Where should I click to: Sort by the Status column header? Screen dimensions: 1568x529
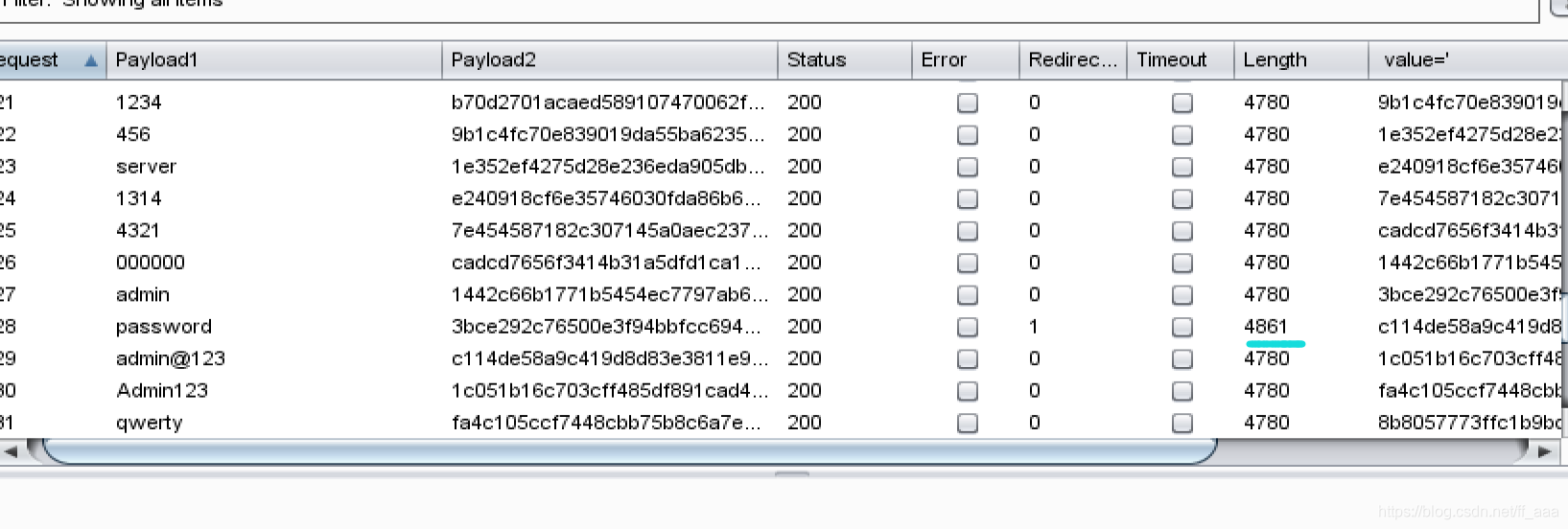[844, 59]
